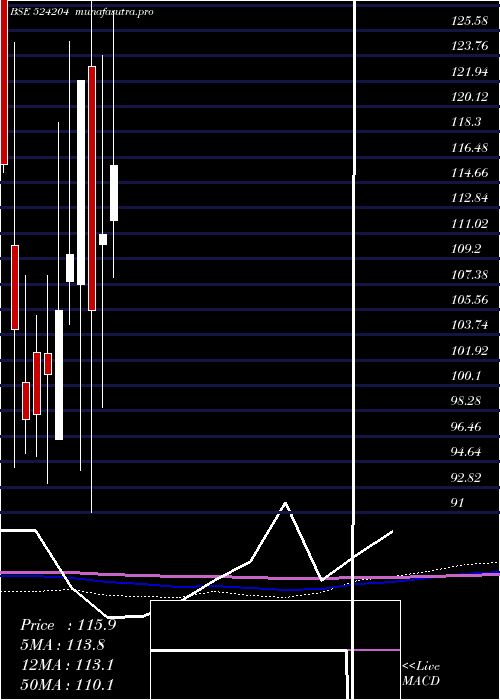Click the '50MA : 110.1' readout

click(67, 684)
